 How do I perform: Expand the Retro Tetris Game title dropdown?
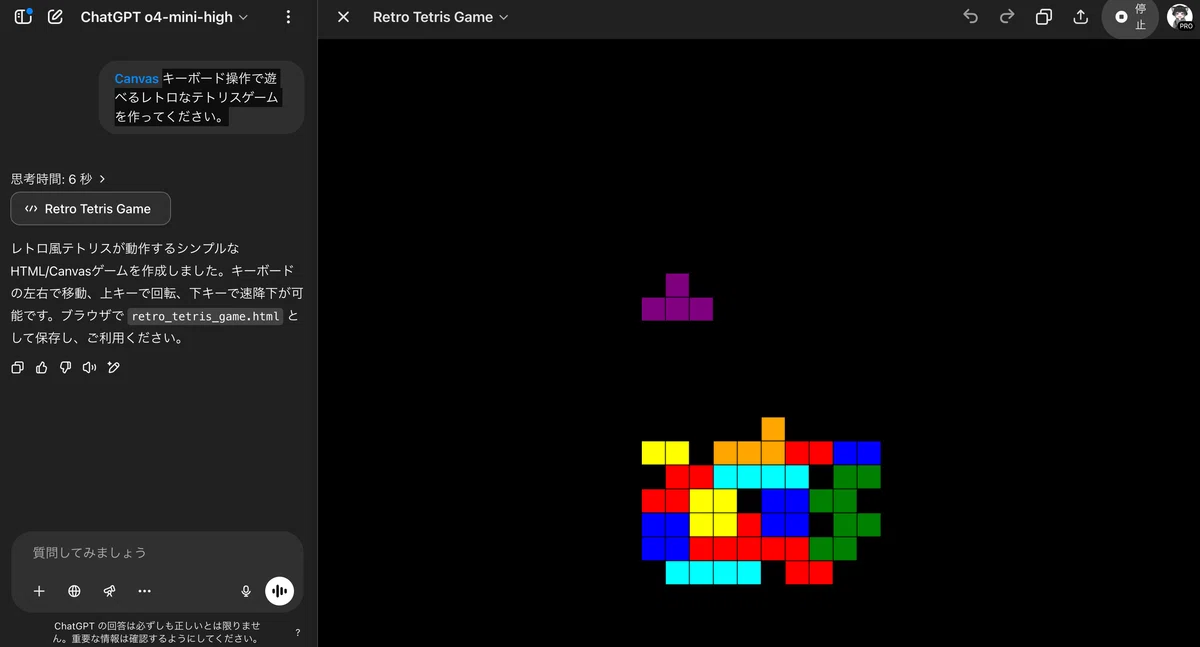click(x=440, y=17)
